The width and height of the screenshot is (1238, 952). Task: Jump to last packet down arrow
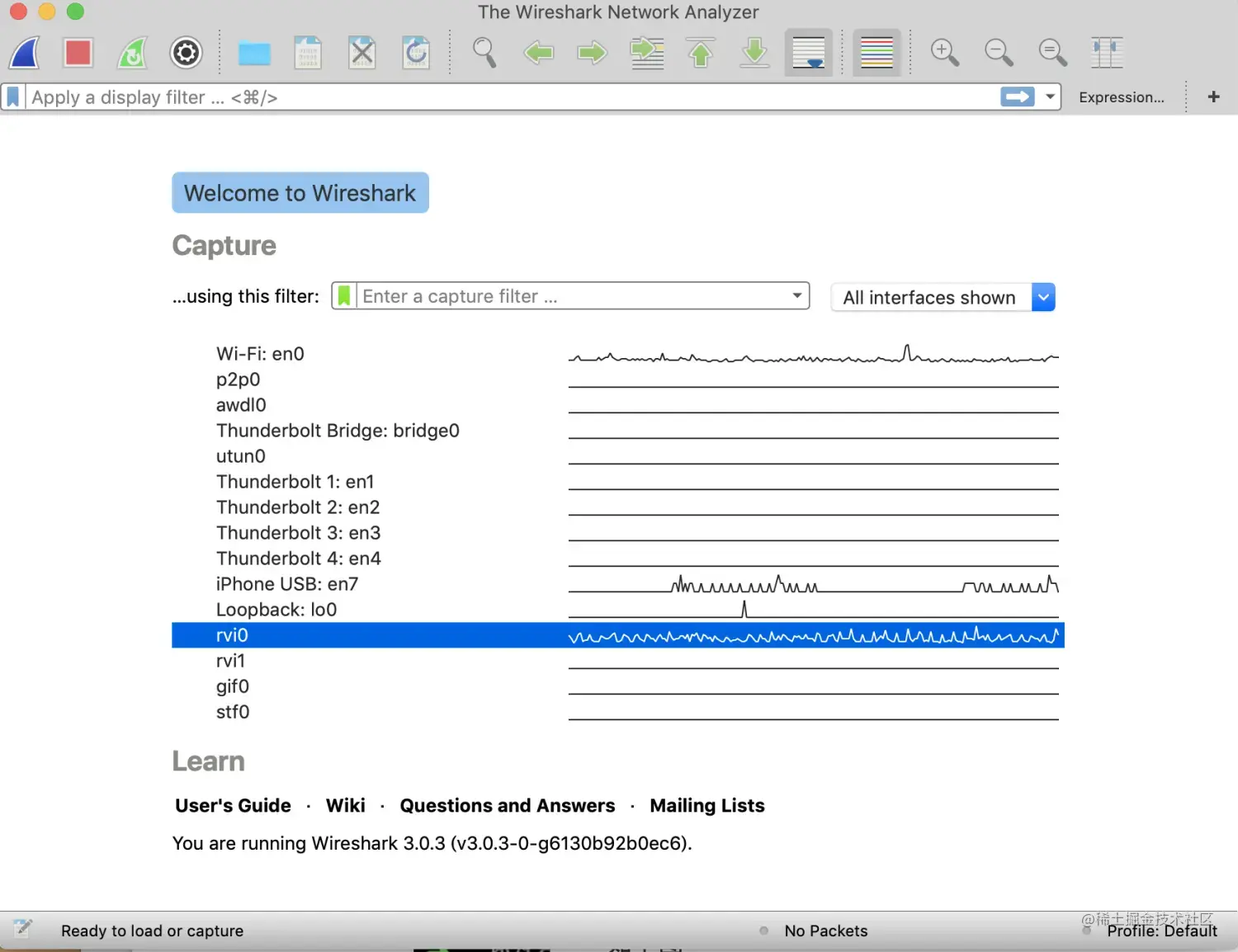(x=754, y=53)
